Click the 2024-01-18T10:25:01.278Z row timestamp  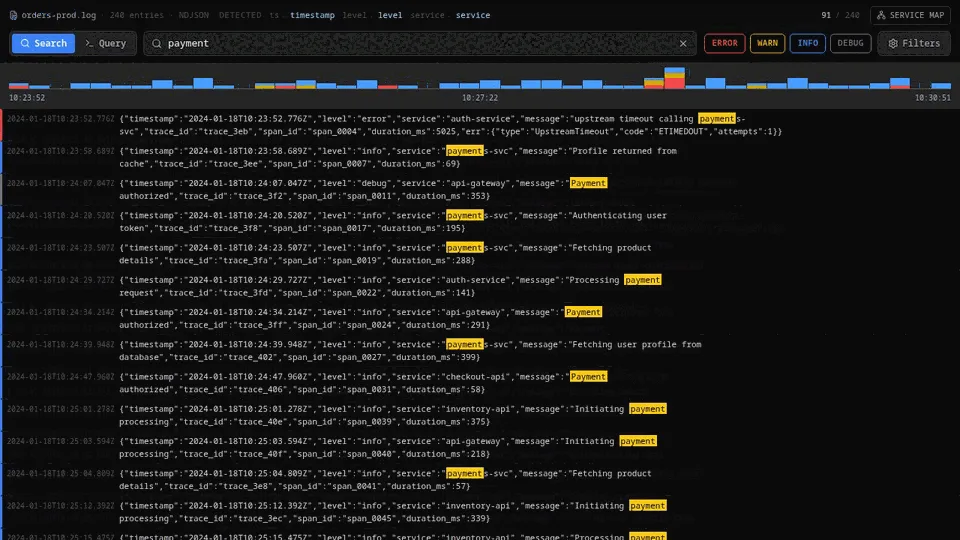coord(61,409)
